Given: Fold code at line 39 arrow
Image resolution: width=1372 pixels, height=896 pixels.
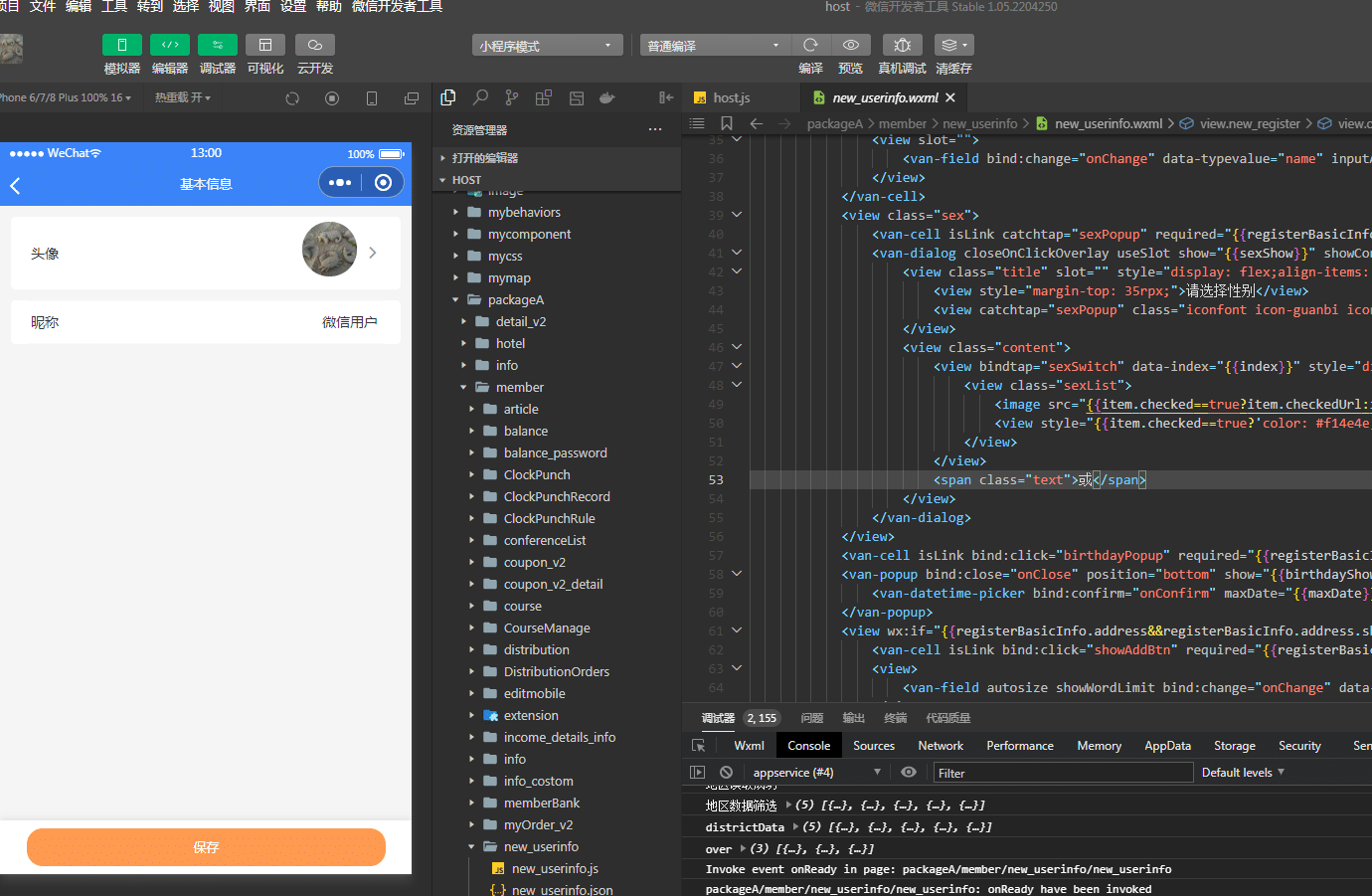Looking at the screenshot, I should 737,215.
